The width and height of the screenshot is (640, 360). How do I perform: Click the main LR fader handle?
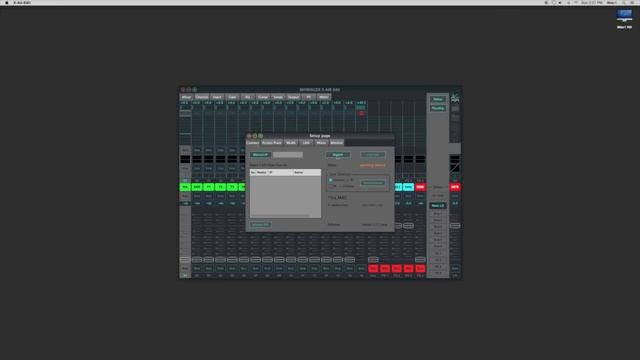455,226
